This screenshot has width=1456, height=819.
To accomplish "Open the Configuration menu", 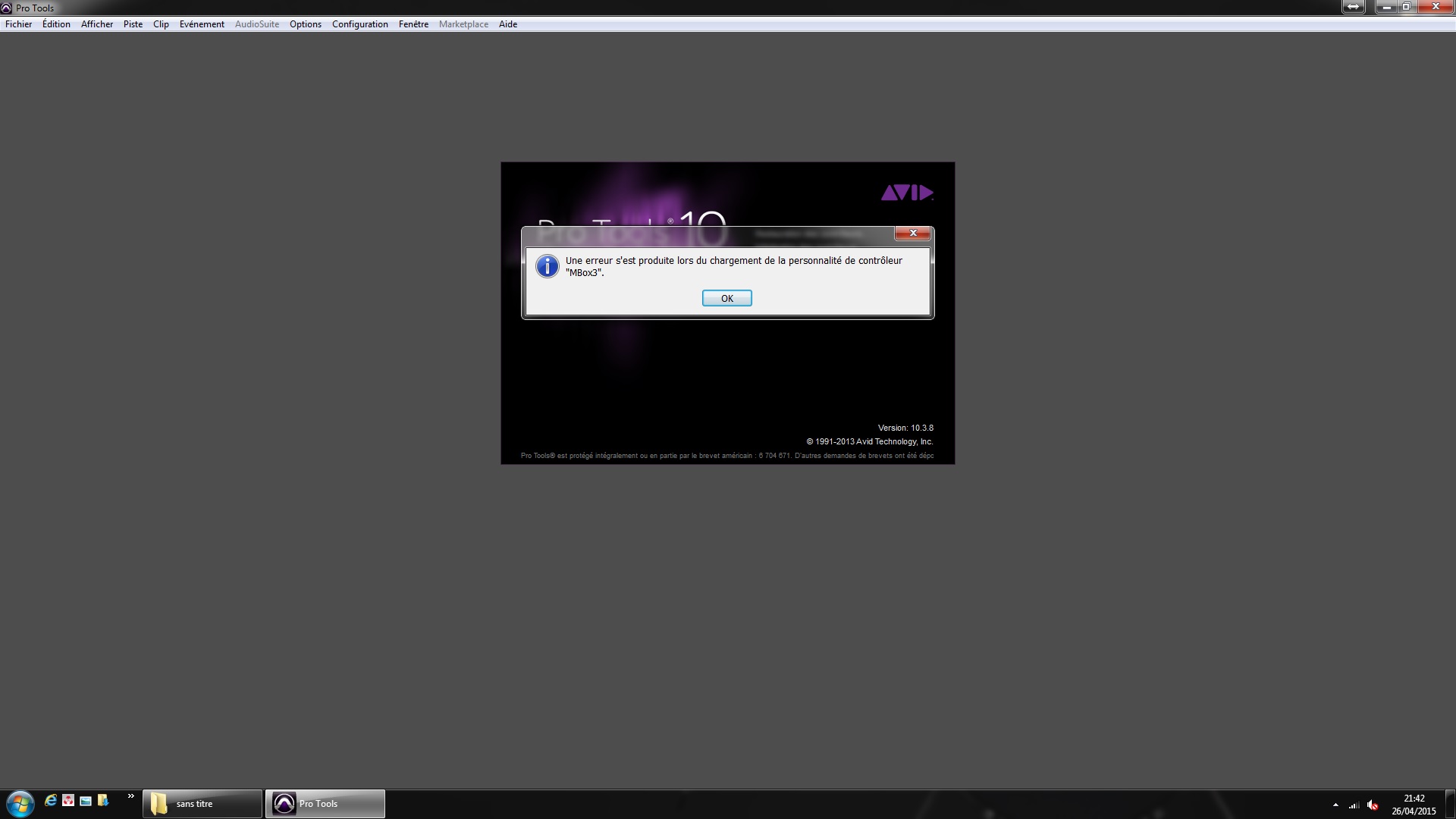I will tap(359, 24).
